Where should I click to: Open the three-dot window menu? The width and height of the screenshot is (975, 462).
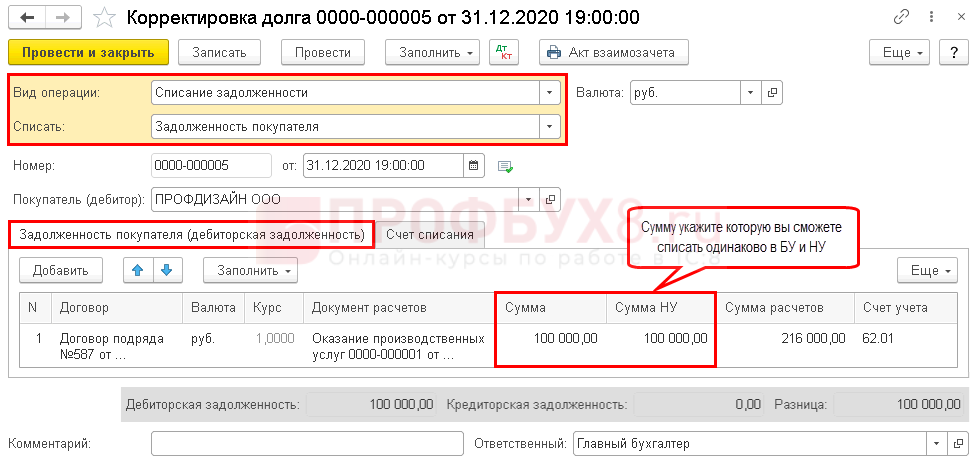pos(930,17)
